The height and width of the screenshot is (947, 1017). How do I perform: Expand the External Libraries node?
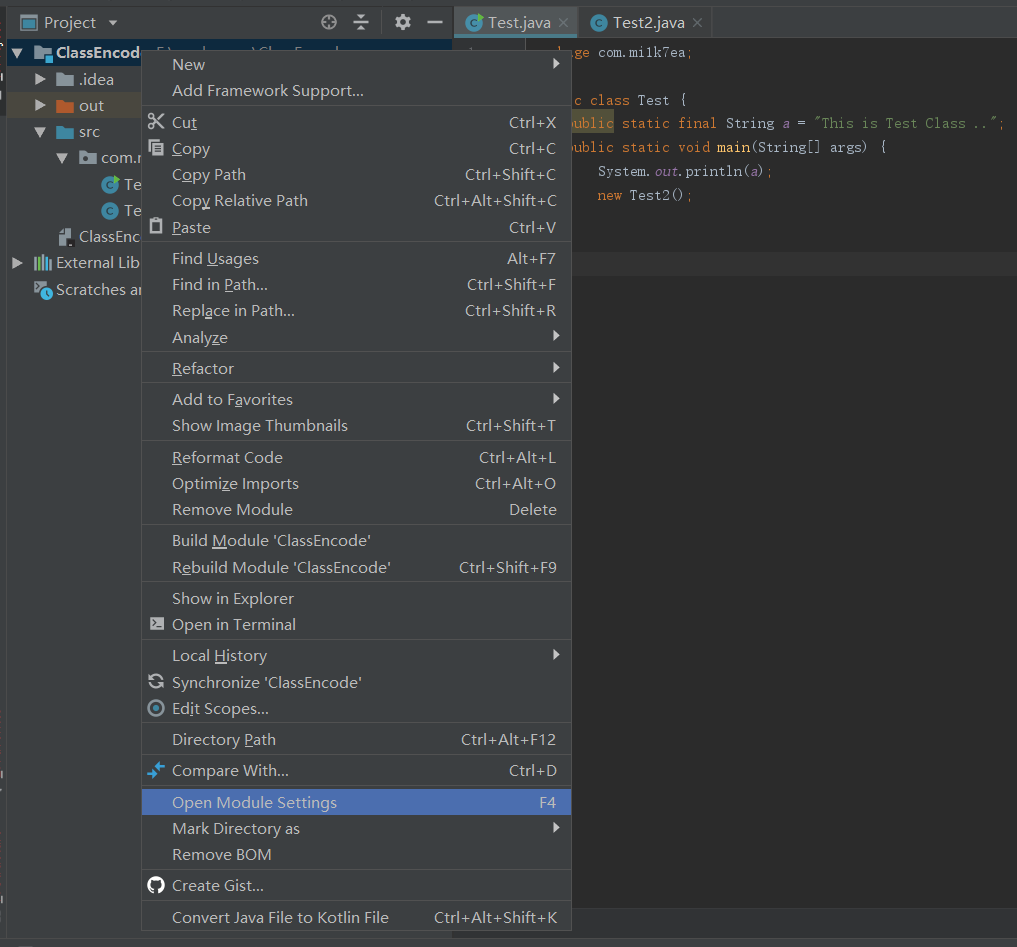17,263
